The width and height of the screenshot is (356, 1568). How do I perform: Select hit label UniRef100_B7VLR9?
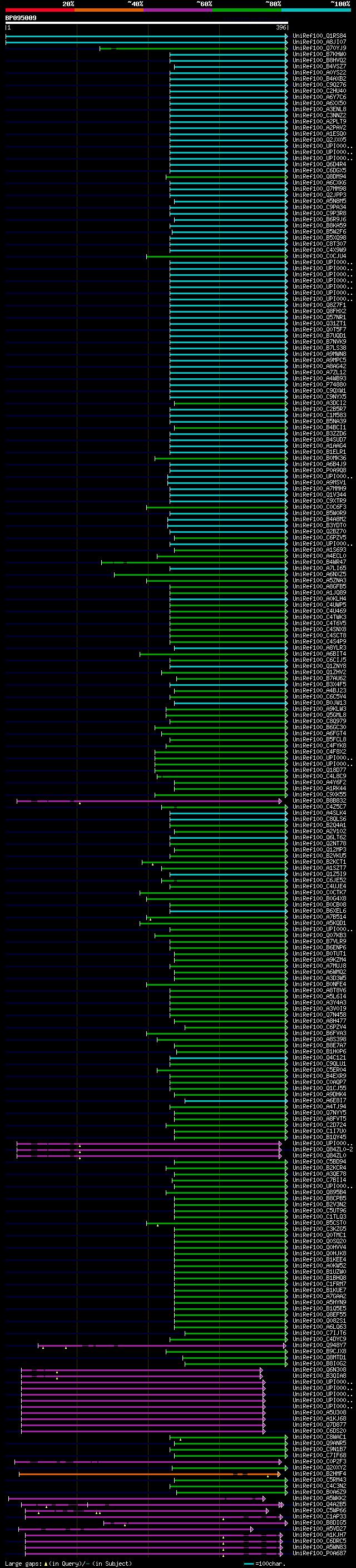tap(319, 941)
